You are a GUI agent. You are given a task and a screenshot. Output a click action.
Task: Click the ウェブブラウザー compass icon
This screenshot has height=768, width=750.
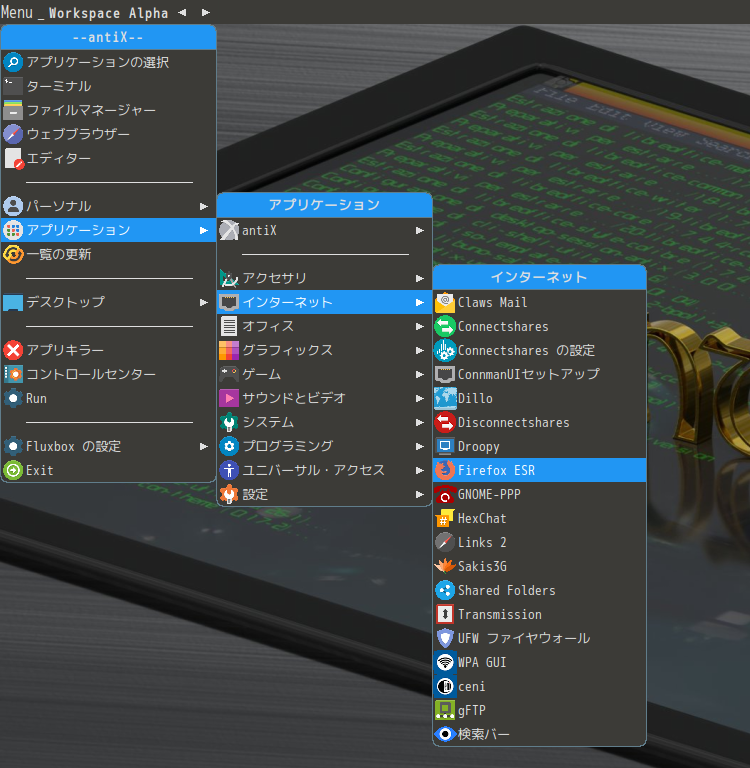click(x=13, y=134)
